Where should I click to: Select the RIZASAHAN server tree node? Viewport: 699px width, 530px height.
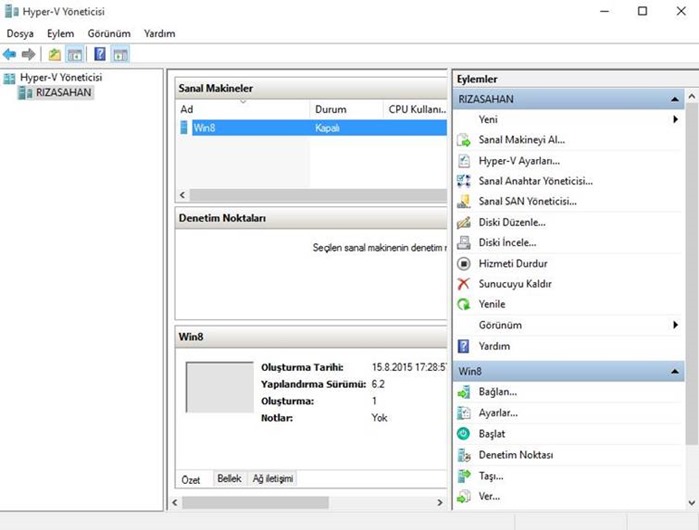coord(63,93)
